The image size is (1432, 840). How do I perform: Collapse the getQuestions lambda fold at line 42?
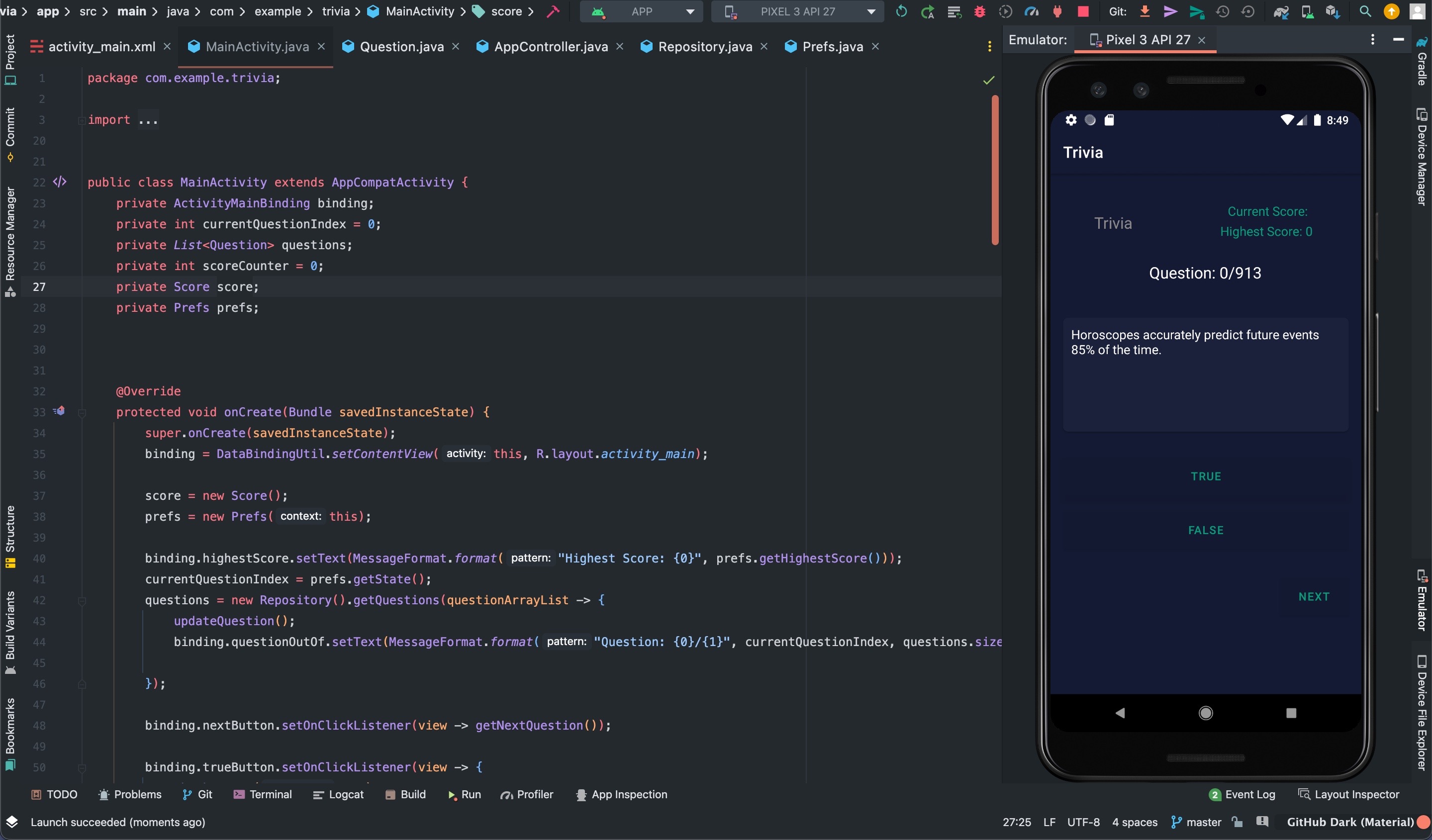(81, 601)
